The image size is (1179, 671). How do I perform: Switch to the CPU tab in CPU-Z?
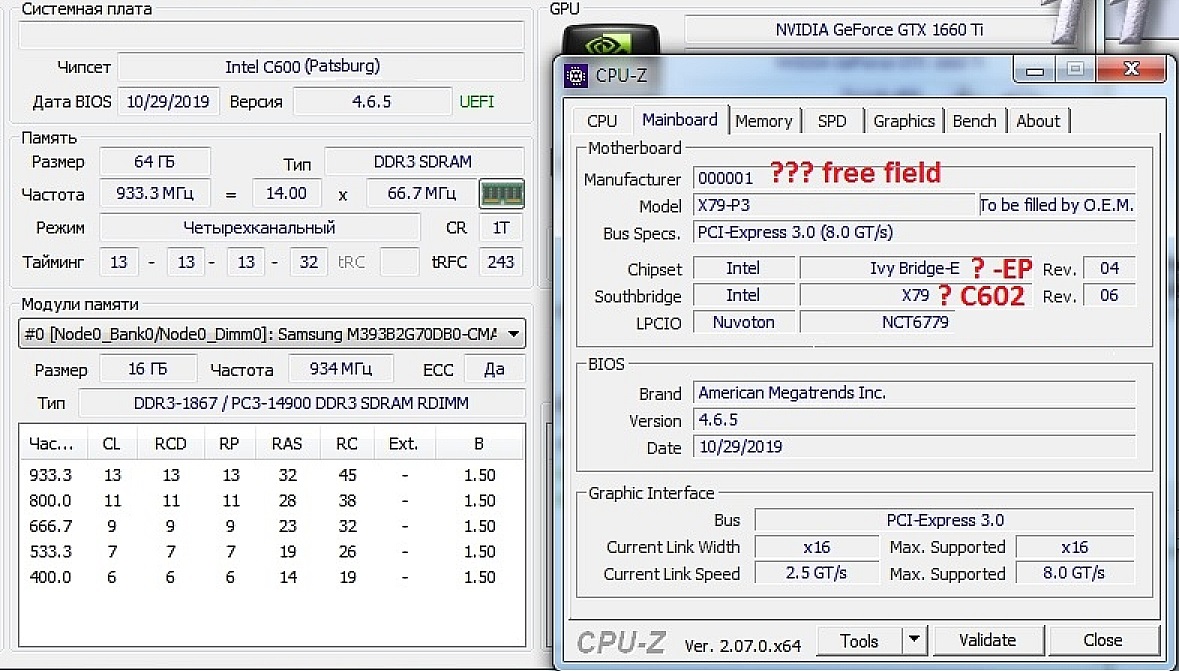(x=602, y=121)
